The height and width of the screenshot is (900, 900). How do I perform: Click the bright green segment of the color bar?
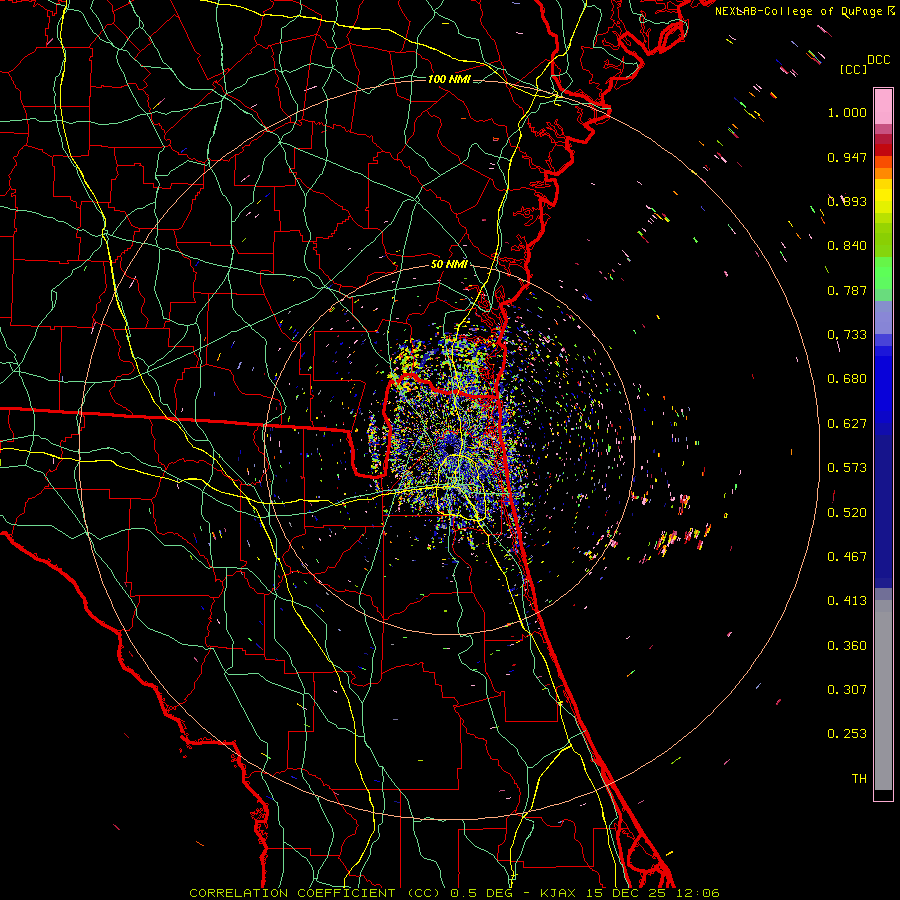click(883, 273)
